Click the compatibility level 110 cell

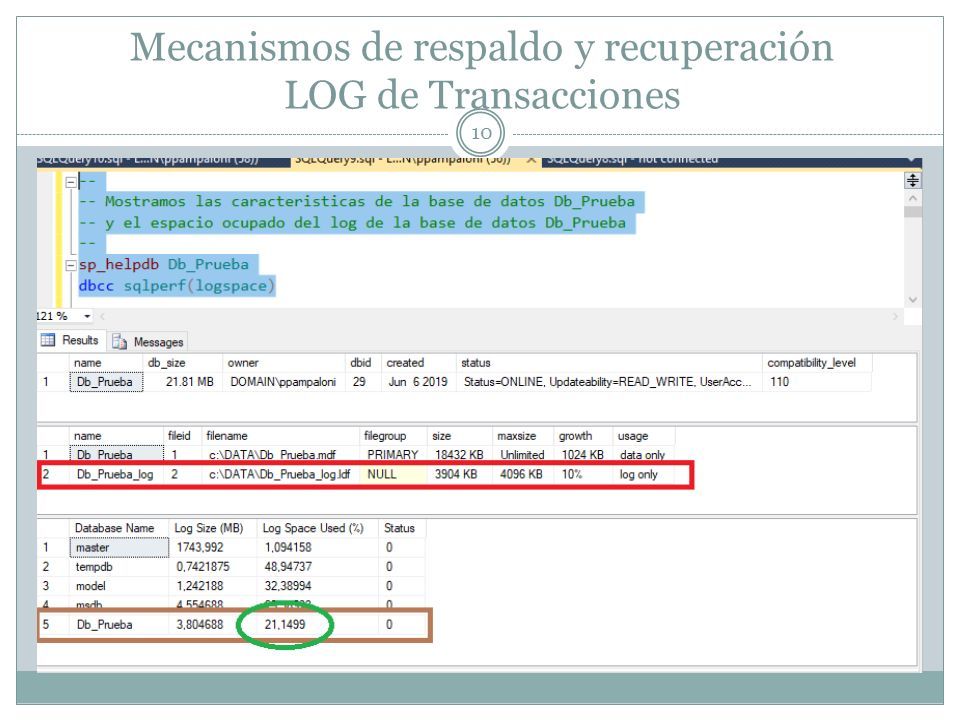coord(817,382)
